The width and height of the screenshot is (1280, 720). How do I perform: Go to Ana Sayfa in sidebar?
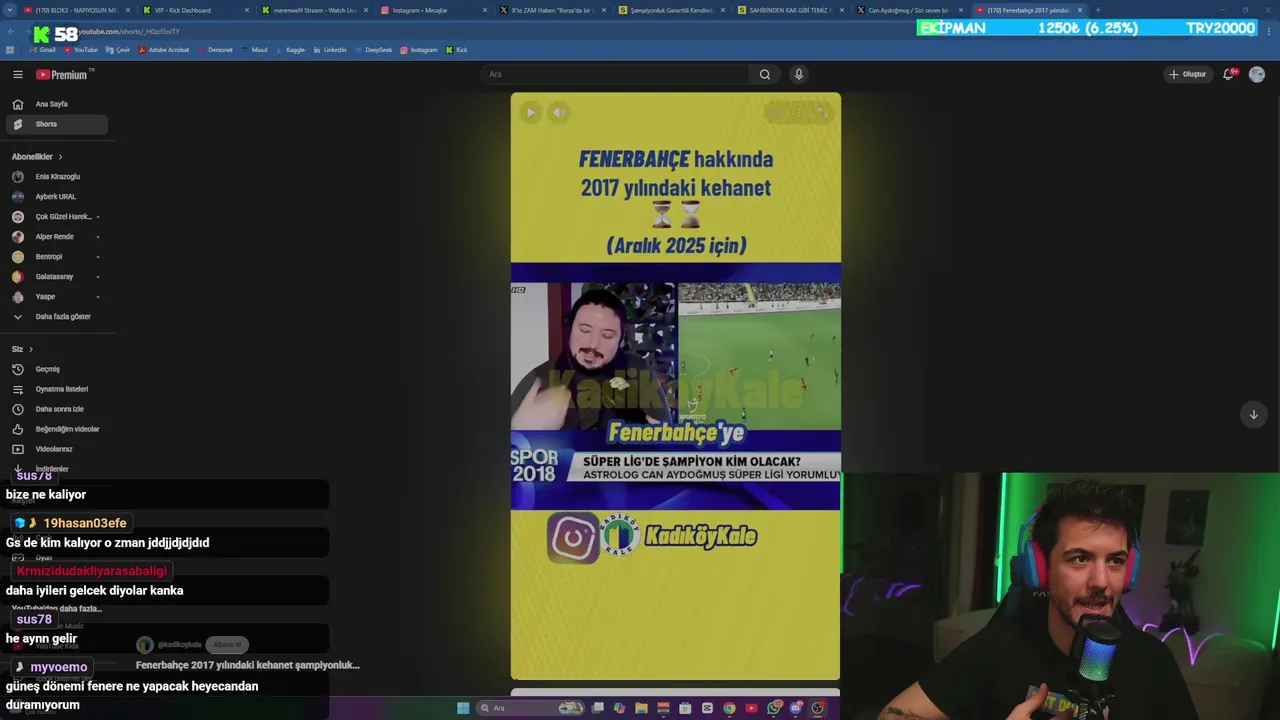point(56,104)
